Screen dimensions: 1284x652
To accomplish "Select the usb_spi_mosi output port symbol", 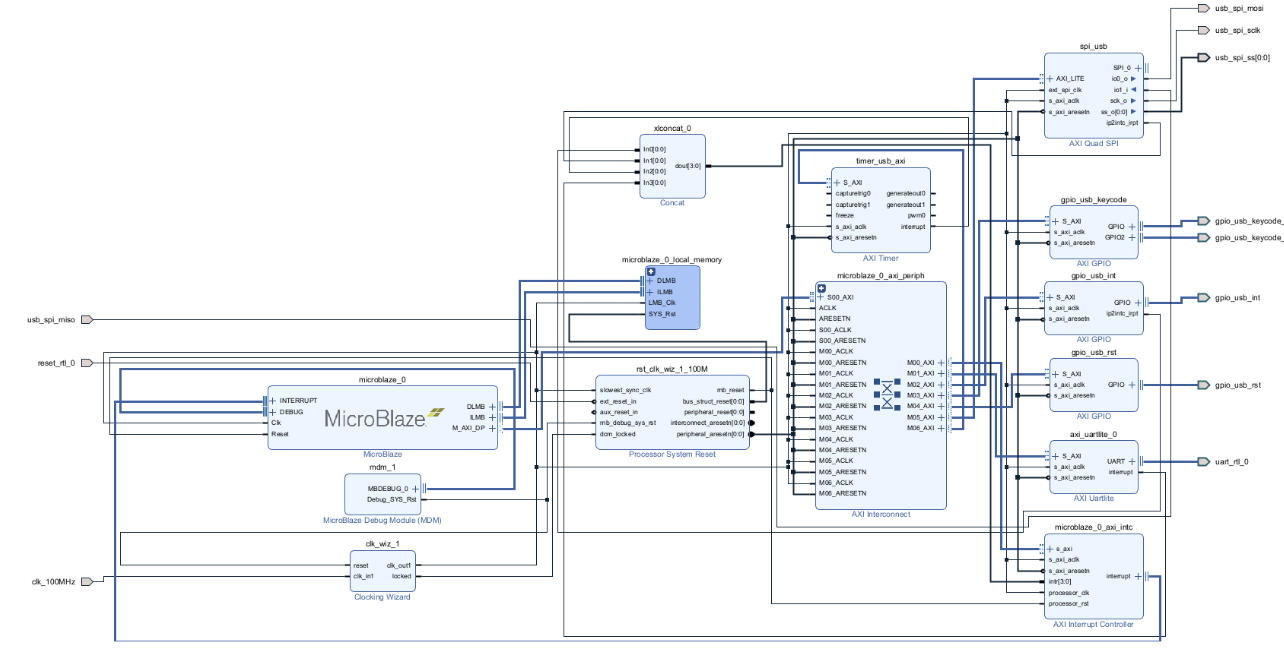I will (x=1204, y=8).
